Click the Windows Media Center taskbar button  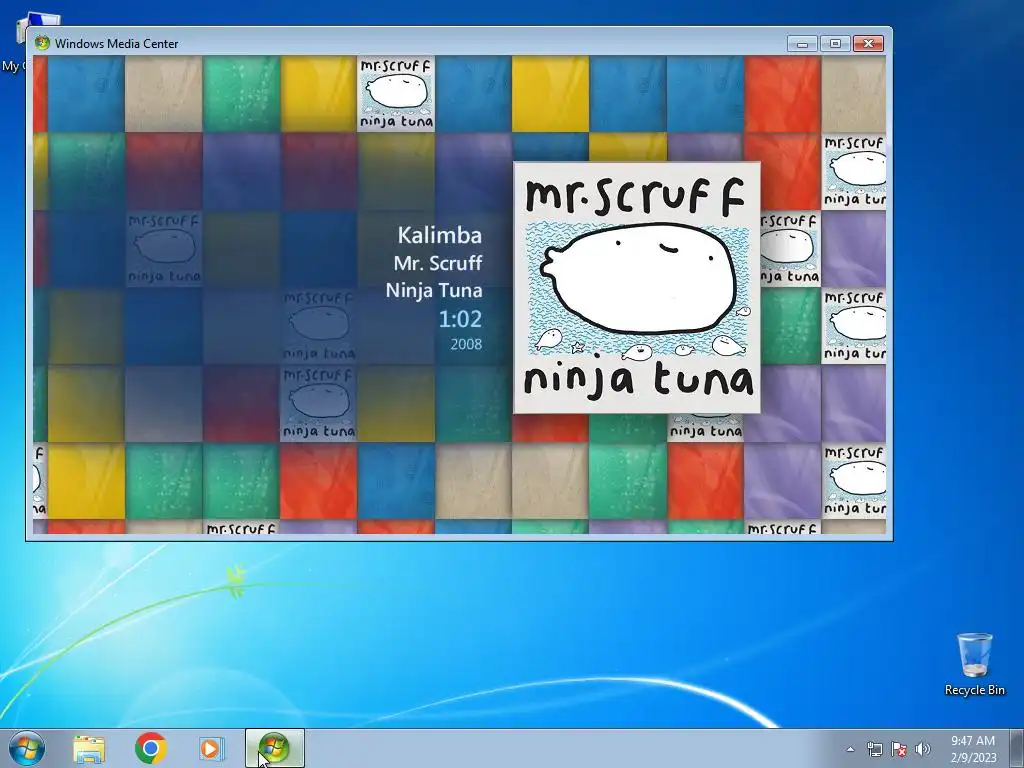274,748
